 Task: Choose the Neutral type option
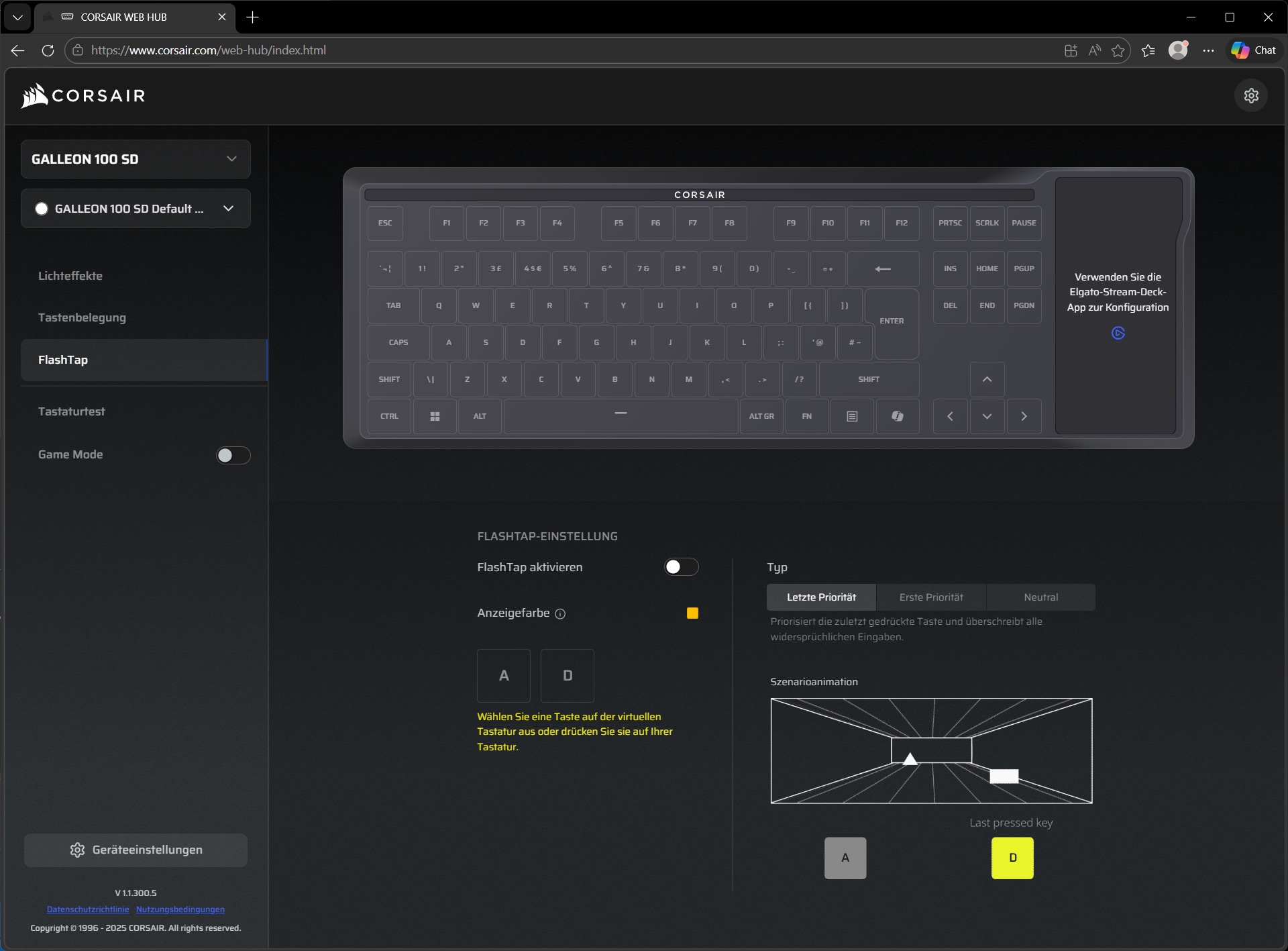(1040, 597)
